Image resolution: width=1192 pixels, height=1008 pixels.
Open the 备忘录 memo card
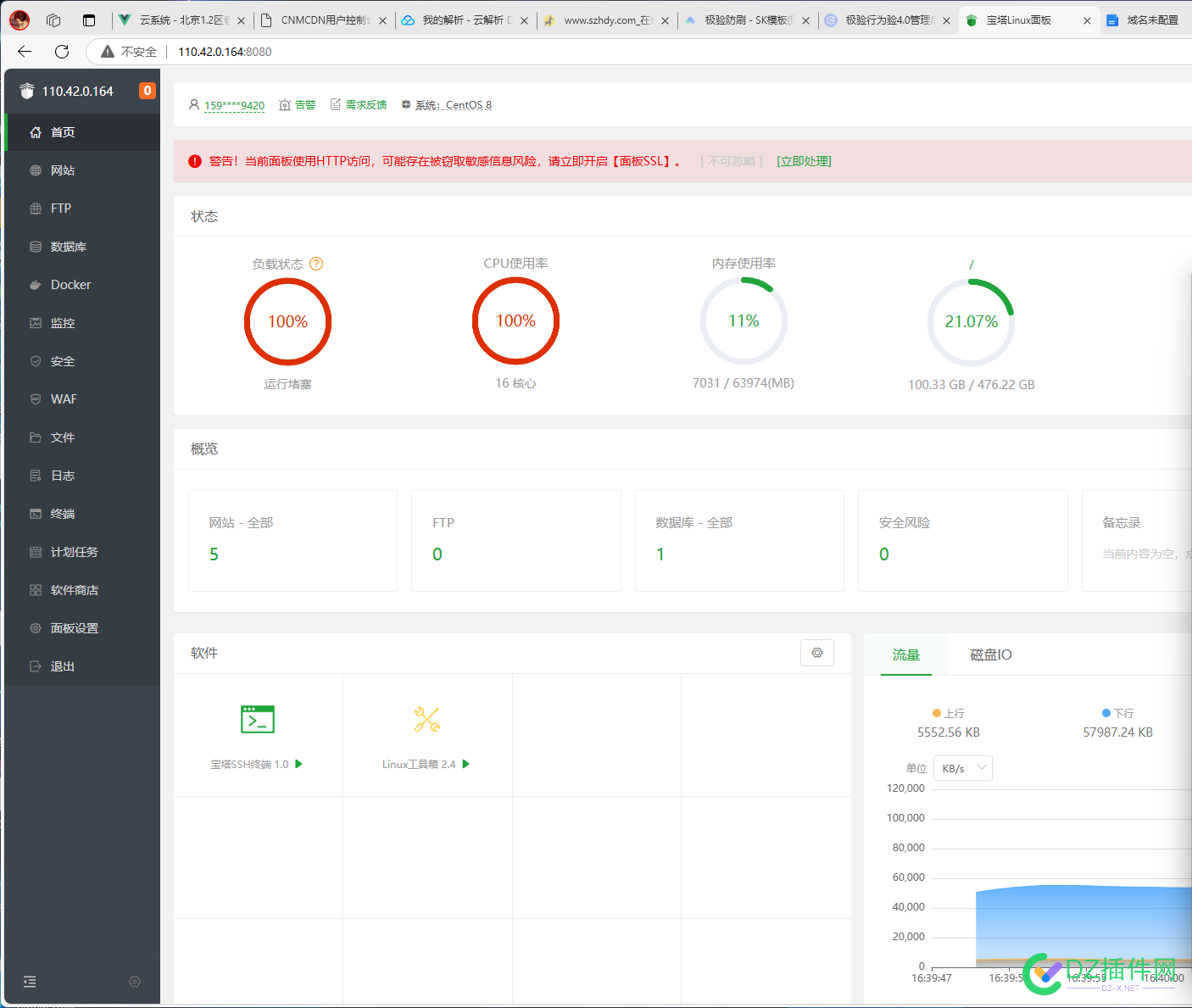[1137, 540]
